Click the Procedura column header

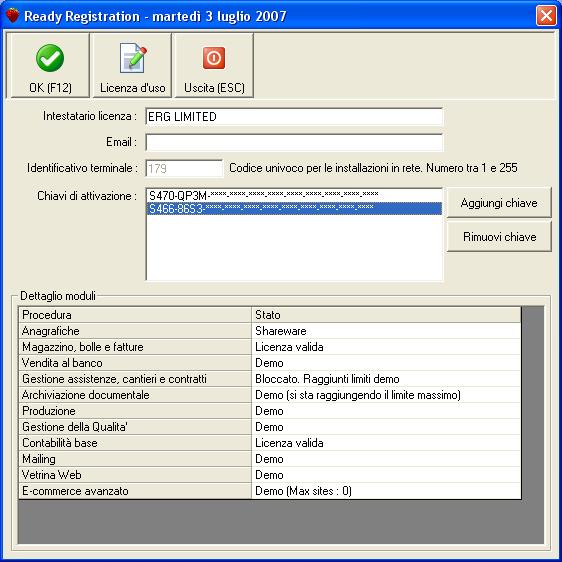[135, 315]
